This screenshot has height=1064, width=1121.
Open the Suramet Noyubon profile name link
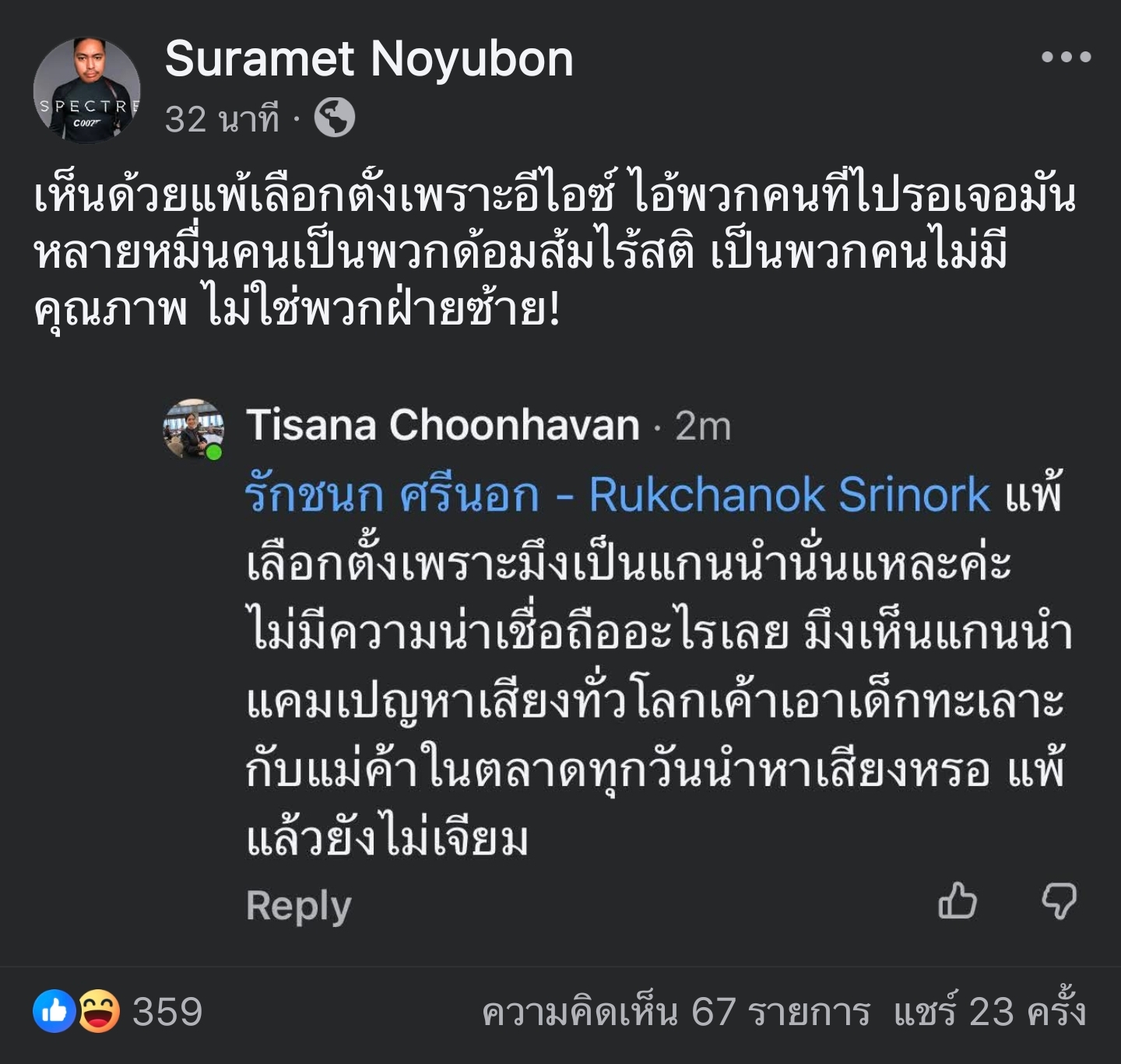pos(369,59)
